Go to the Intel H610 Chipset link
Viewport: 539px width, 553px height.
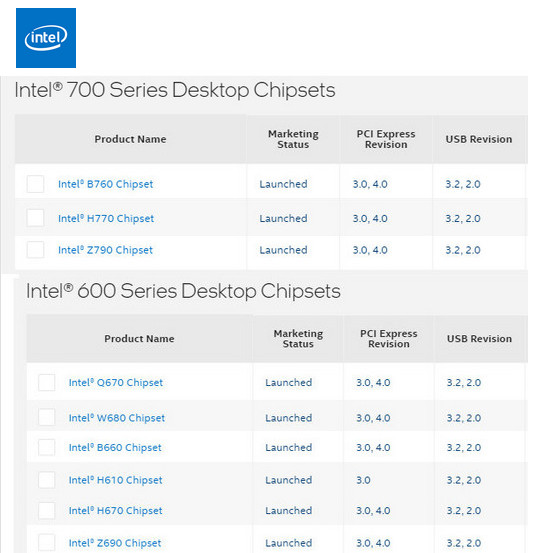point(115,480)
